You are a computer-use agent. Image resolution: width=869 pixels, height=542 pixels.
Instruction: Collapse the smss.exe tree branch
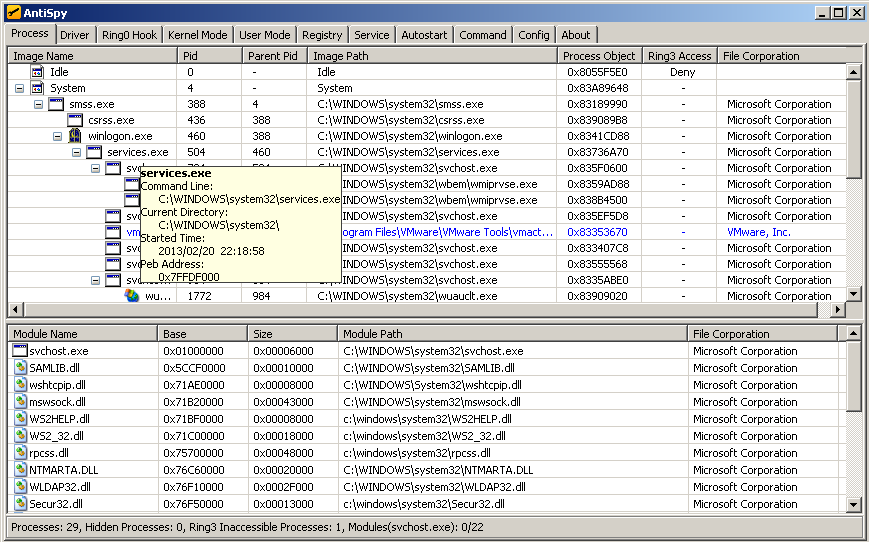[x=38, y=104]
